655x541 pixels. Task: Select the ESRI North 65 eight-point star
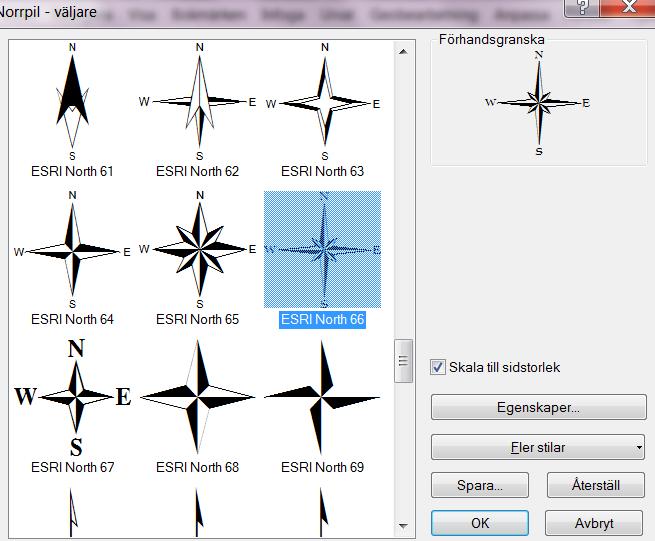pos(197,249)
